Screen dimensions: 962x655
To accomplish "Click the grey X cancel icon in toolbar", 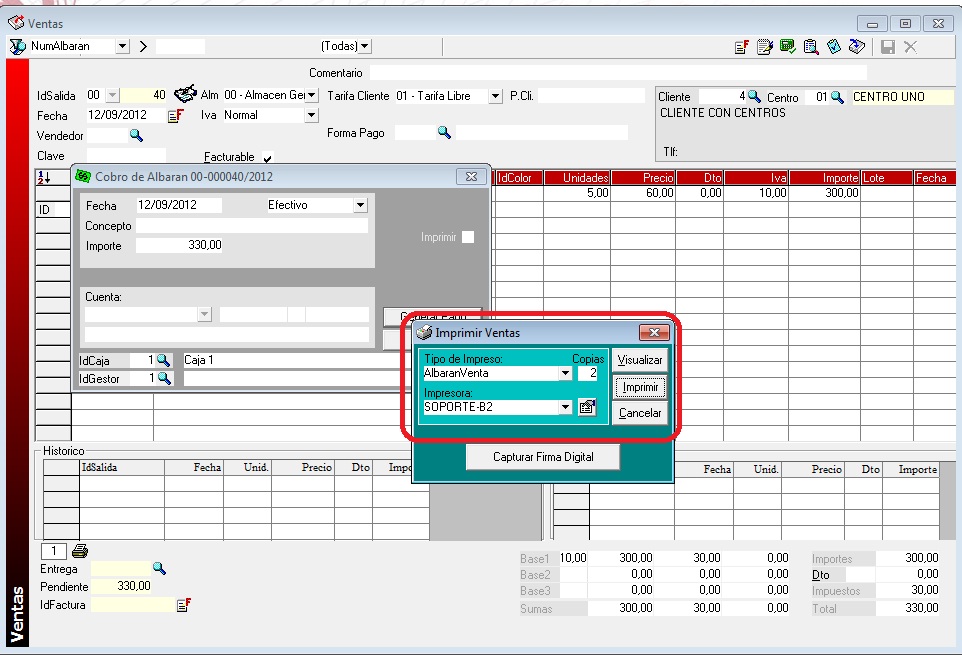I will pyautogui.click(x=910, y=47).
